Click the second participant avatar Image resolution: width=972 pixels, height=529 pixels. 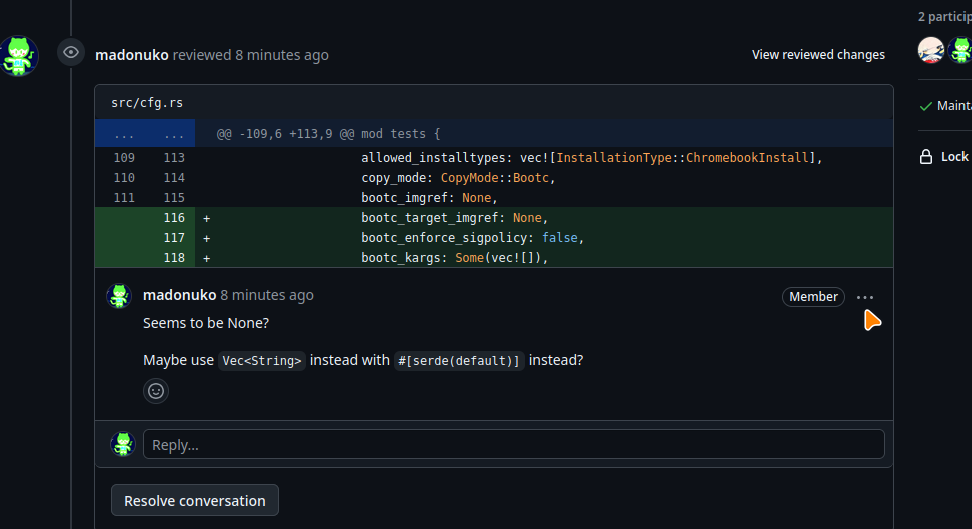coord(960,50)
